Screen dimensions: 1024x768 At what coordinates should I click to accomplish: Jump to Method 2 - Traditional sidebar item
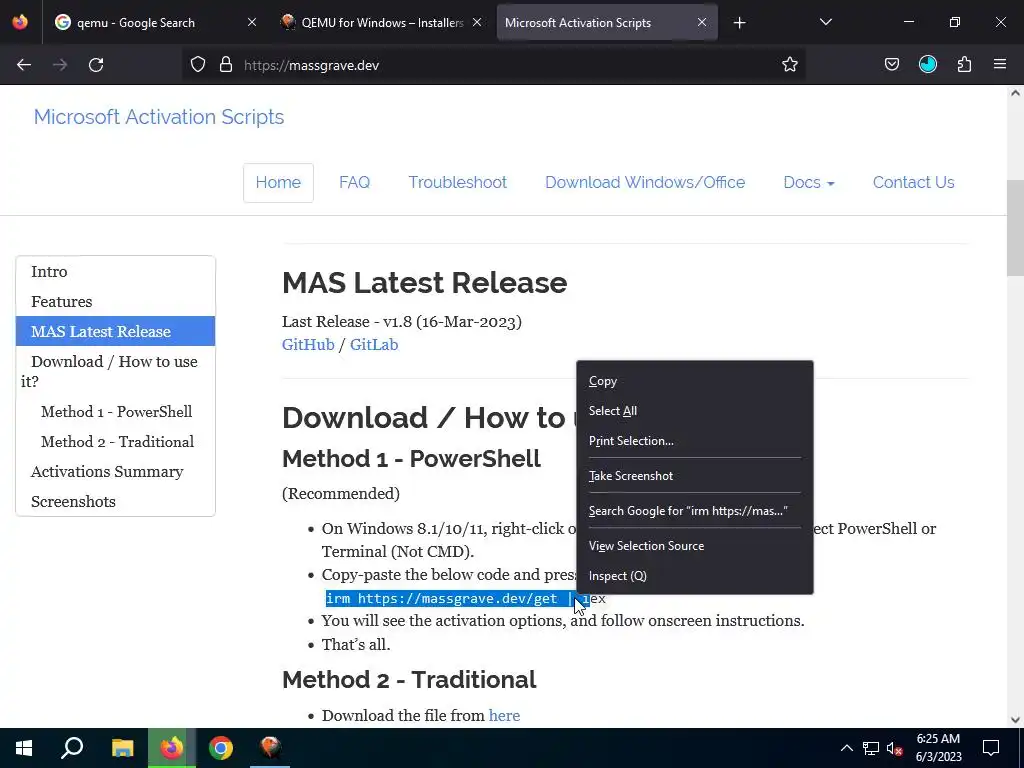point(118,442)
